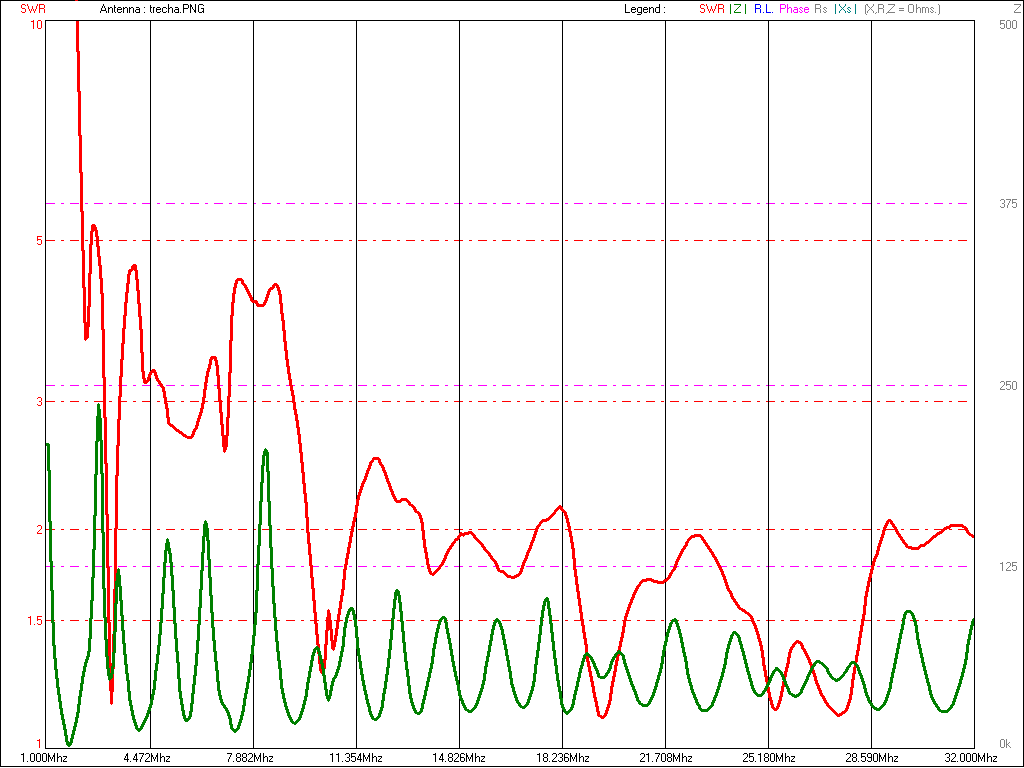
Task: Click the 14.826Mhz frequency label
Action: pyautogui.click(x=458, y=758)
